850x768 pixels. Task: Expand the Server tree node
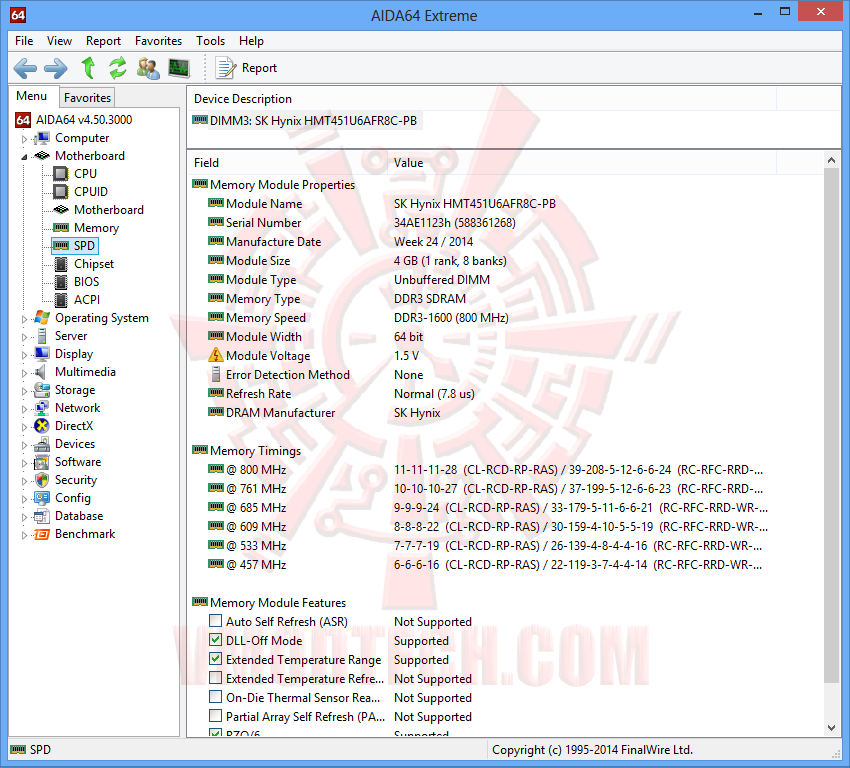[24, 337]
